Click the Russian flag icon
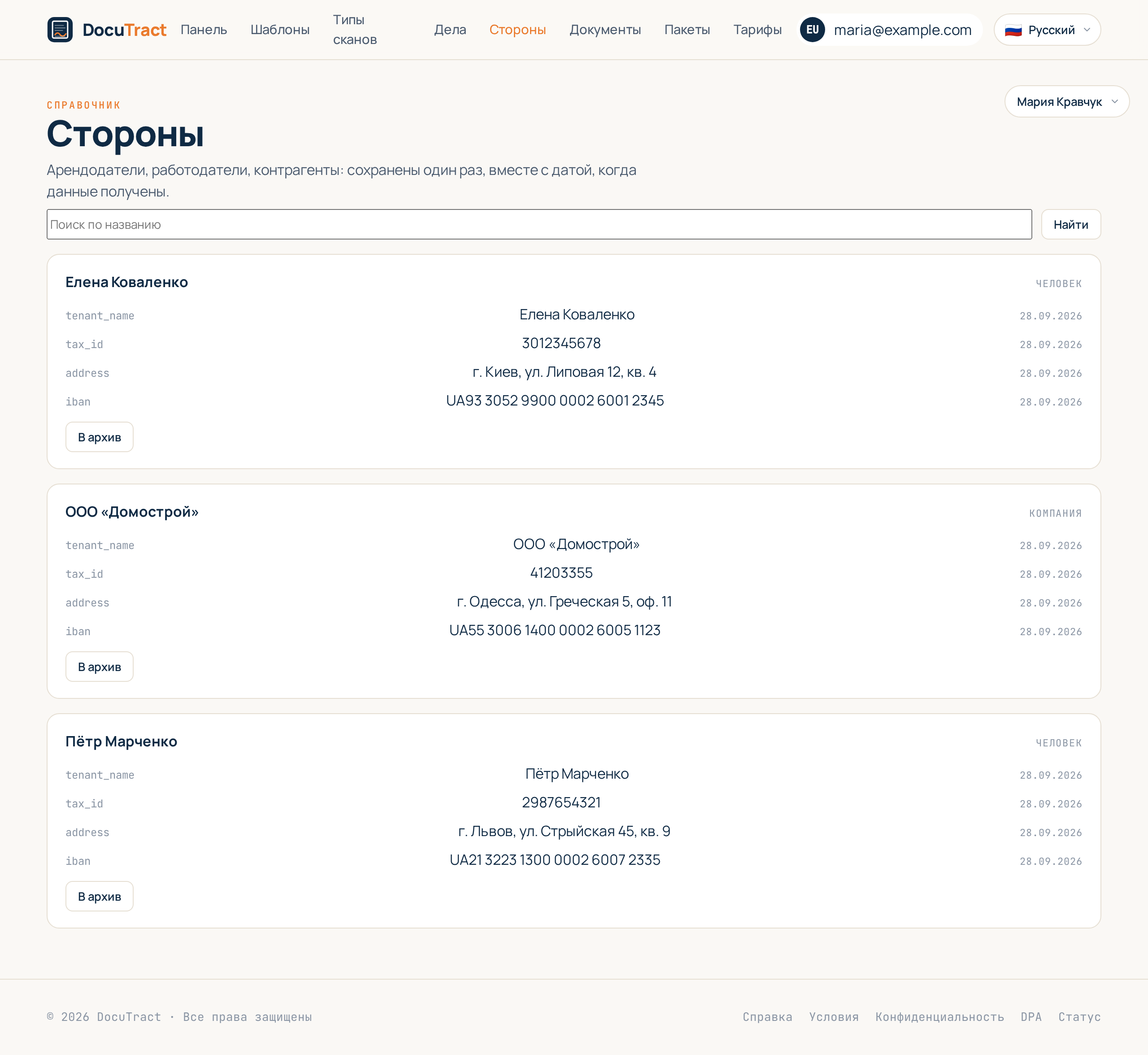 1013,30
